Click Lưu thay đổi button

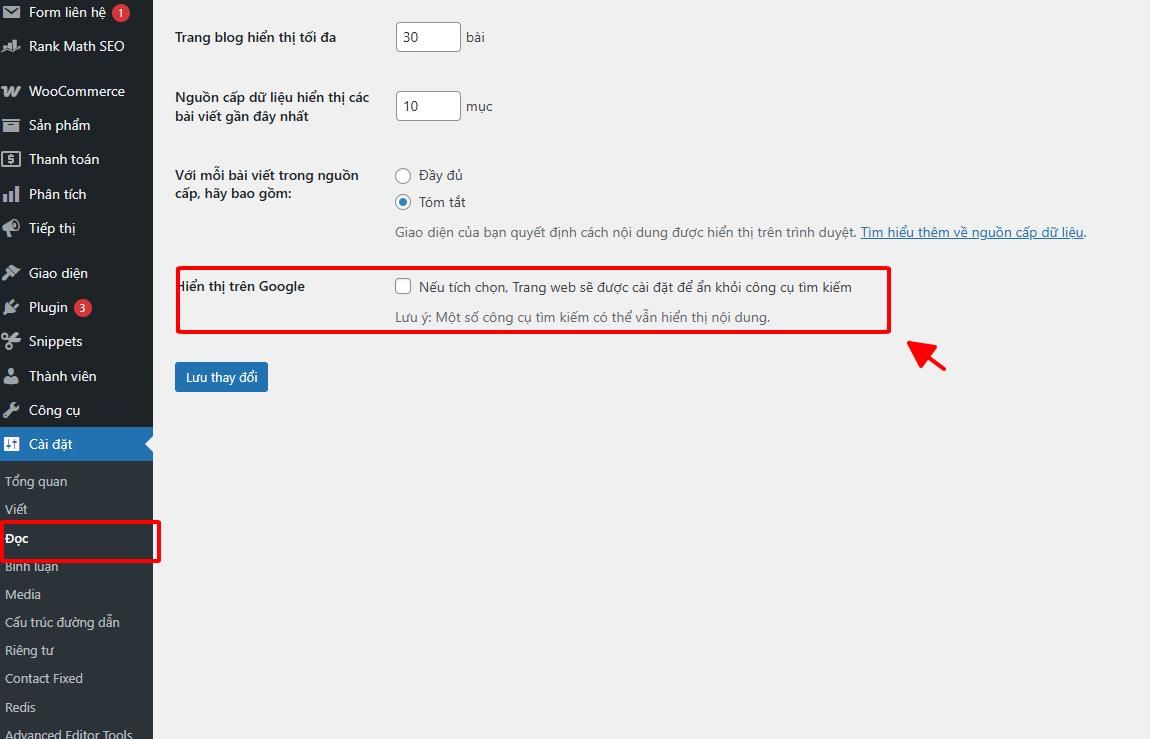pos(221,377)
